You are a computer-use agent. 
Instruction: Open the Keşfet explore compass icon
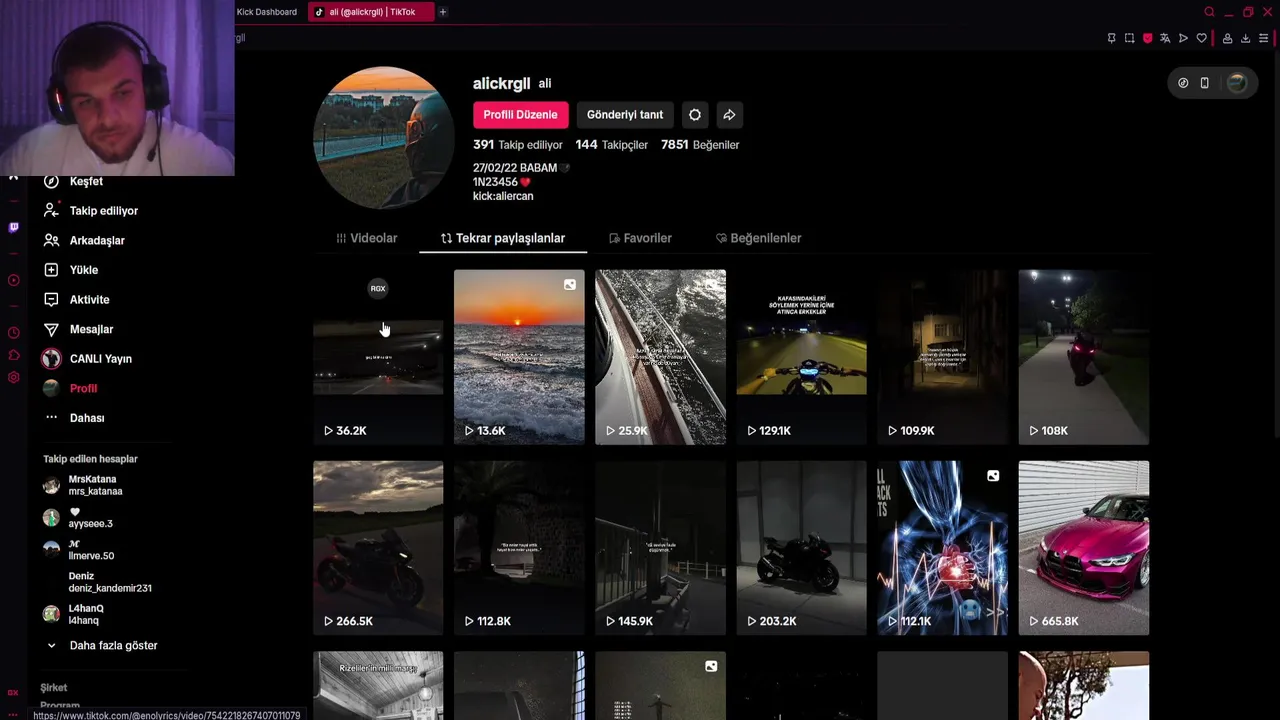pos(51,181)
